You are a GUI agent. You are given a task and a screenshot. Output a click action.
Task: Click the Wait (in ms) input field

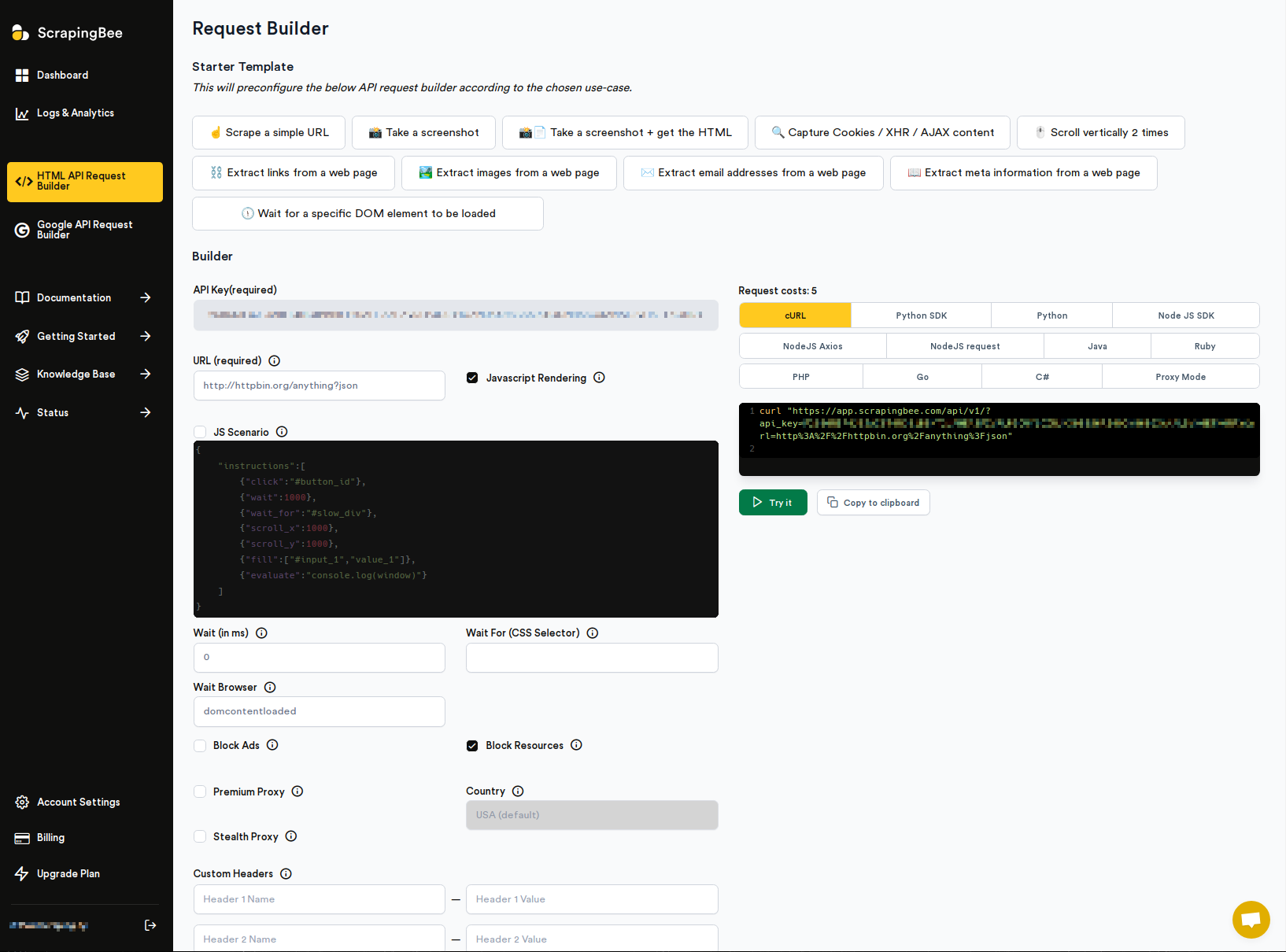(320, 658)
